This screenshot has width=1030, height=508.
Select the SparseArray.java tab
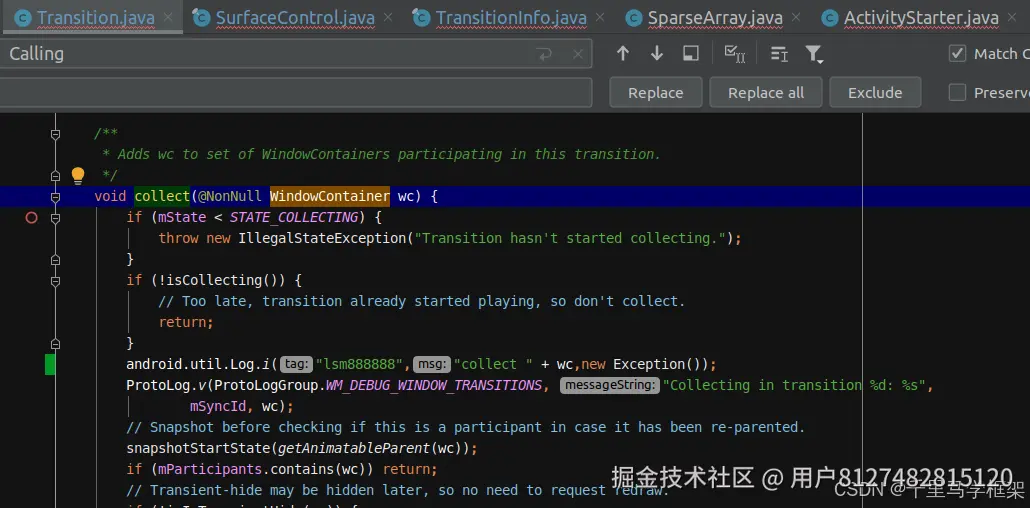715,18
